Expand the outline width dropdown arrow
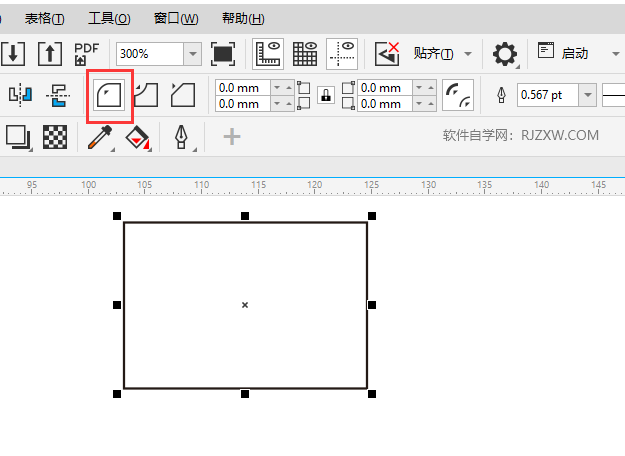This screenshot has height=456, width=625. click(588, 95)
